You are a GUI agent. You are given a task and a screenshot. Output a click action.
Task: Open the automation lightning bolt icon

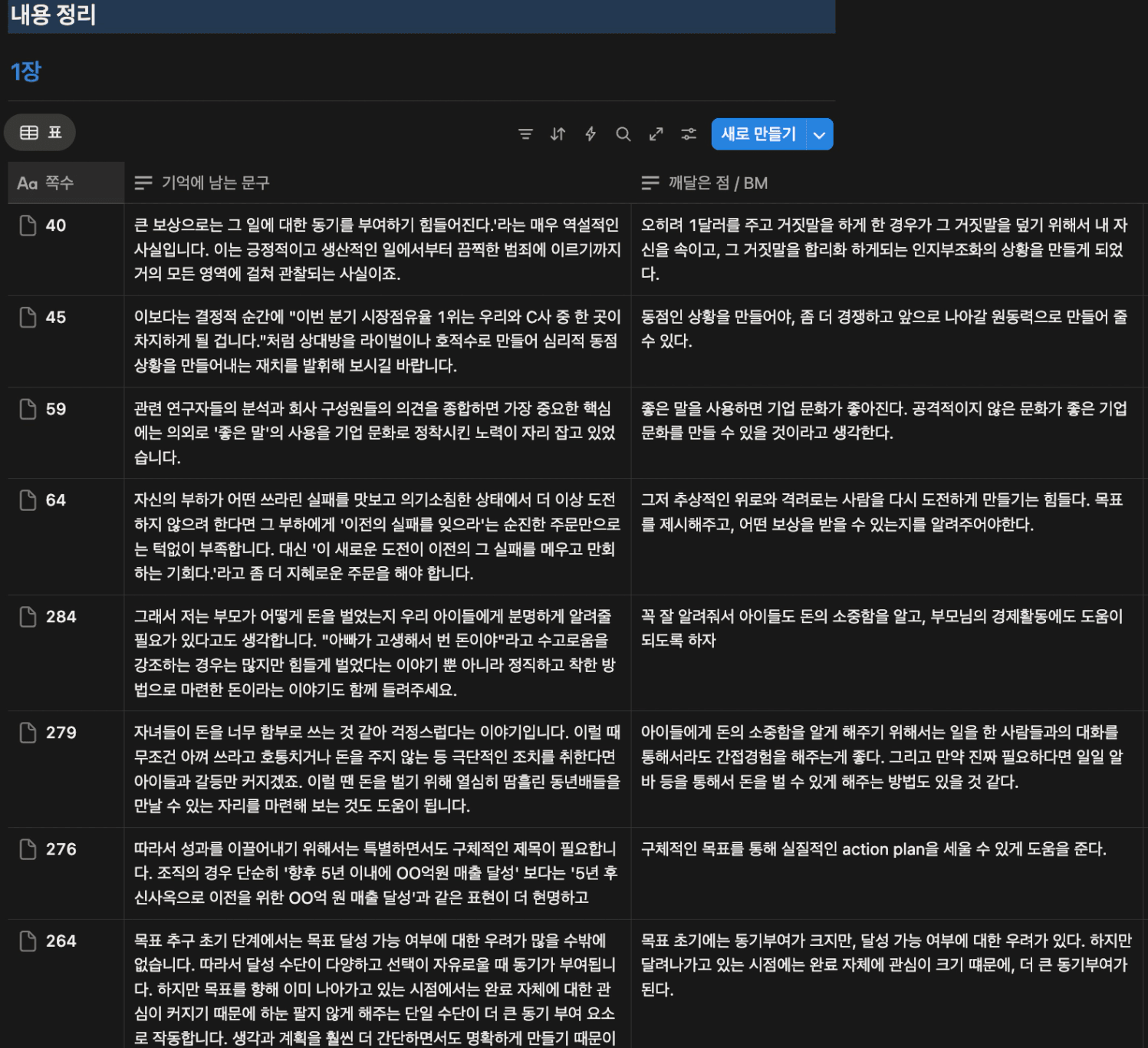[590, 134]
